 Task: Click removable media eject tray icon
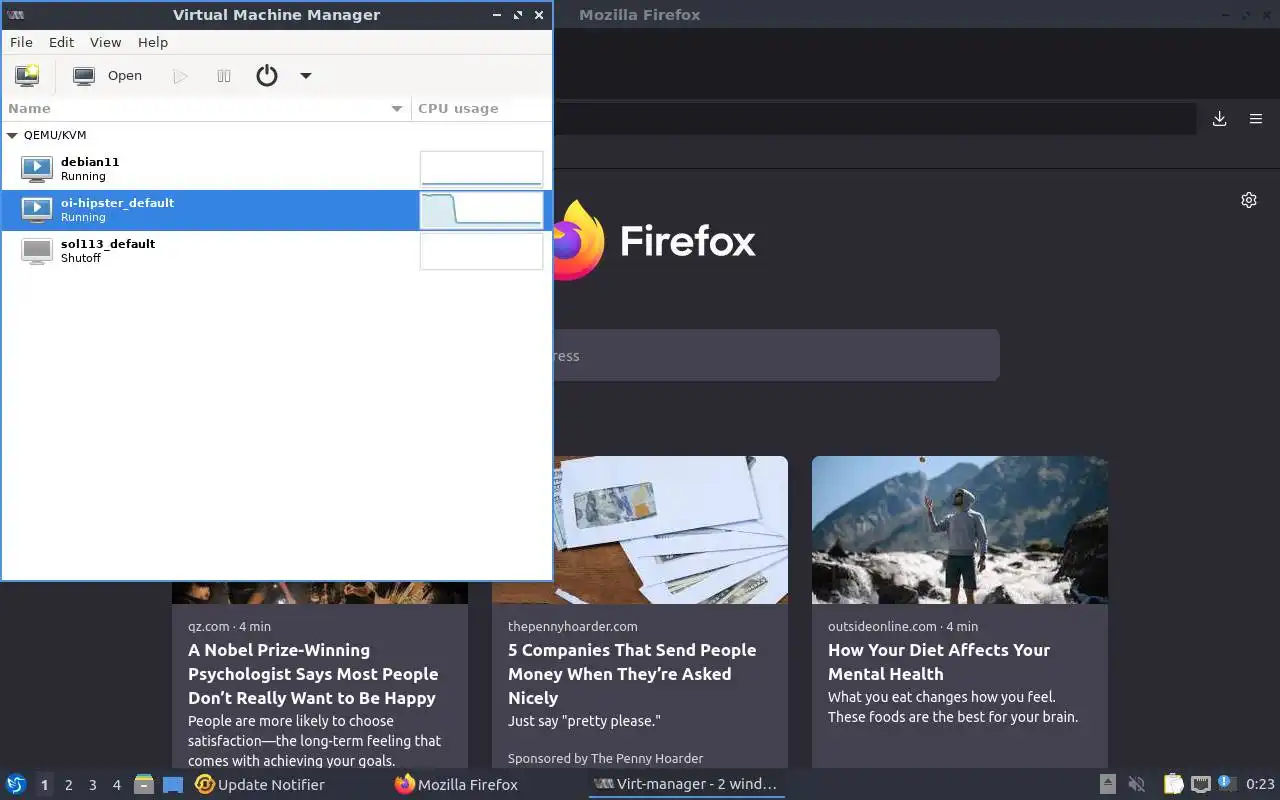(x=1108, y=785)
